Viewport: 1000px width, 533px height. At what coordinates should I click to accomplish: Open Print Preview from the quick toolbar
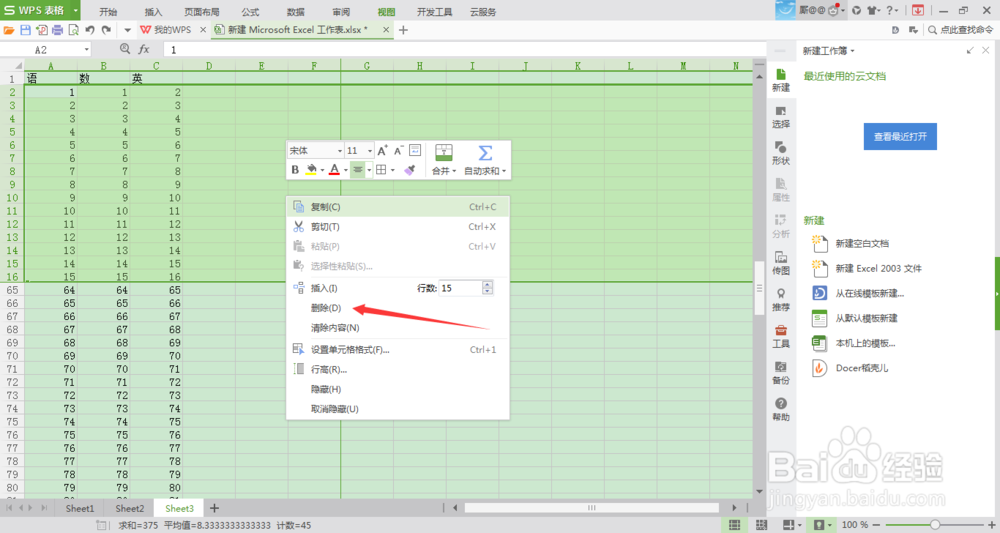pos(73,30)
